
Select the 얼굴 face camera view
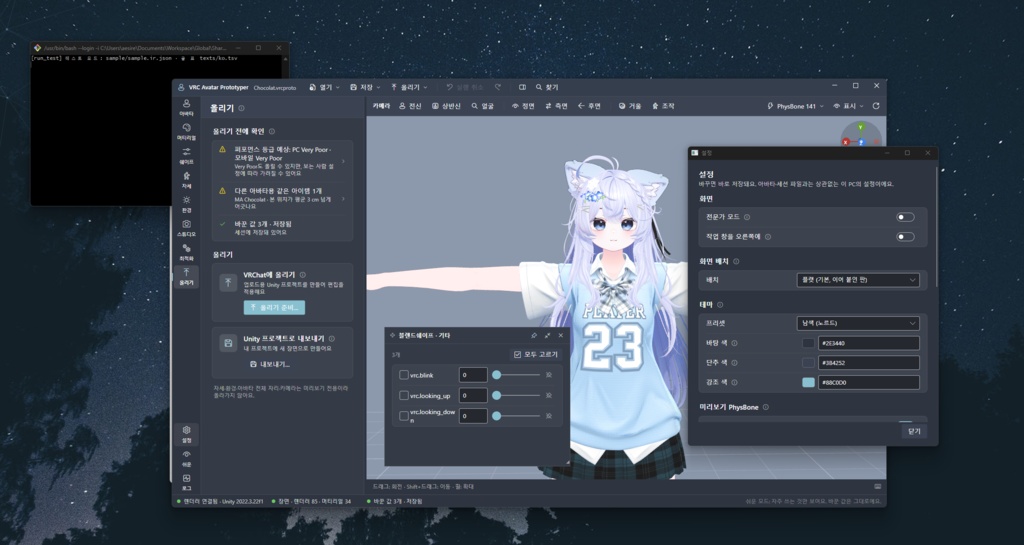(483, 106)
